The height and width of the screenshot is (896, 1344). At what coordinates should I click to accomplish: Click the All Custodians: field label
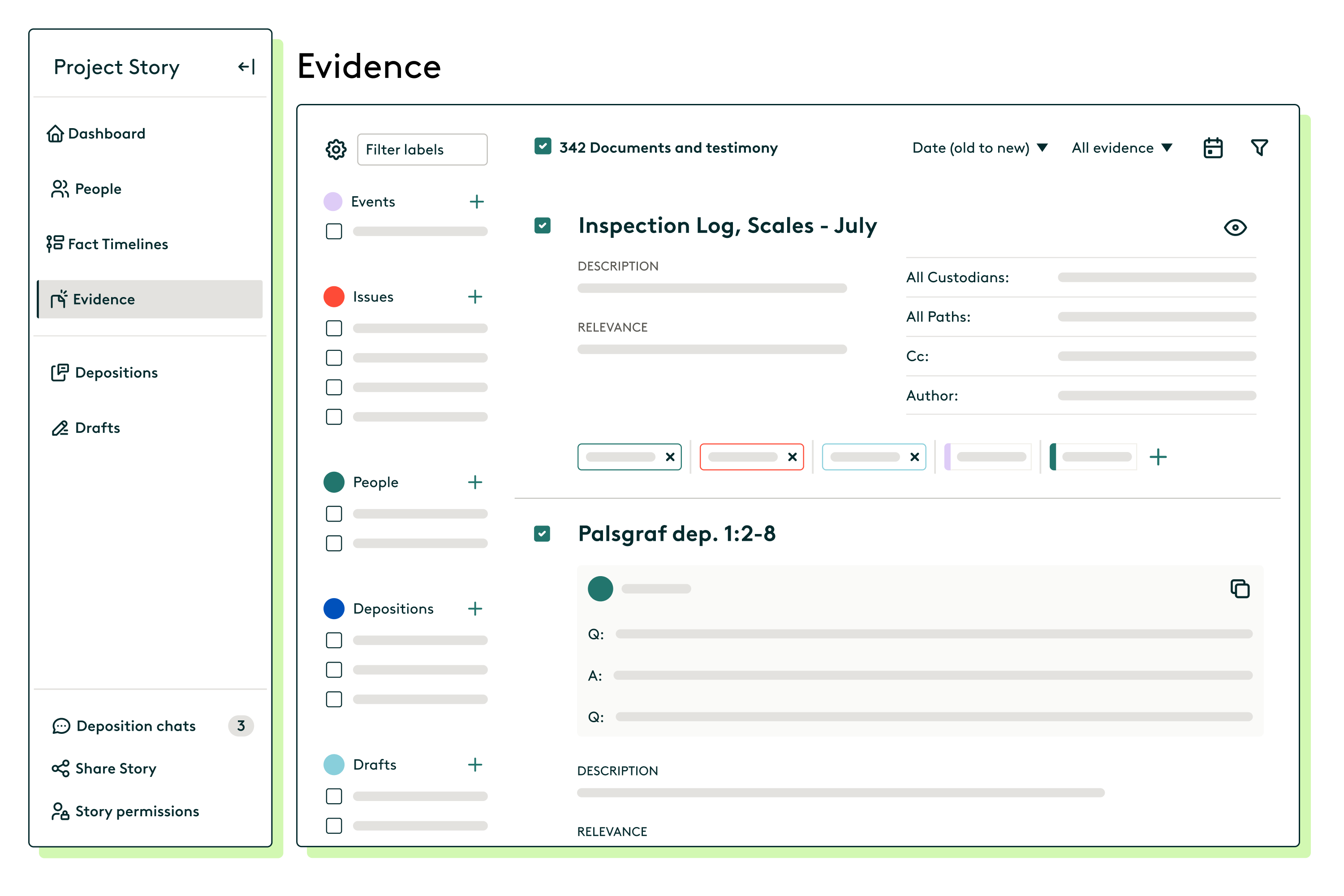pyautogui.click(x=958, y=277)
